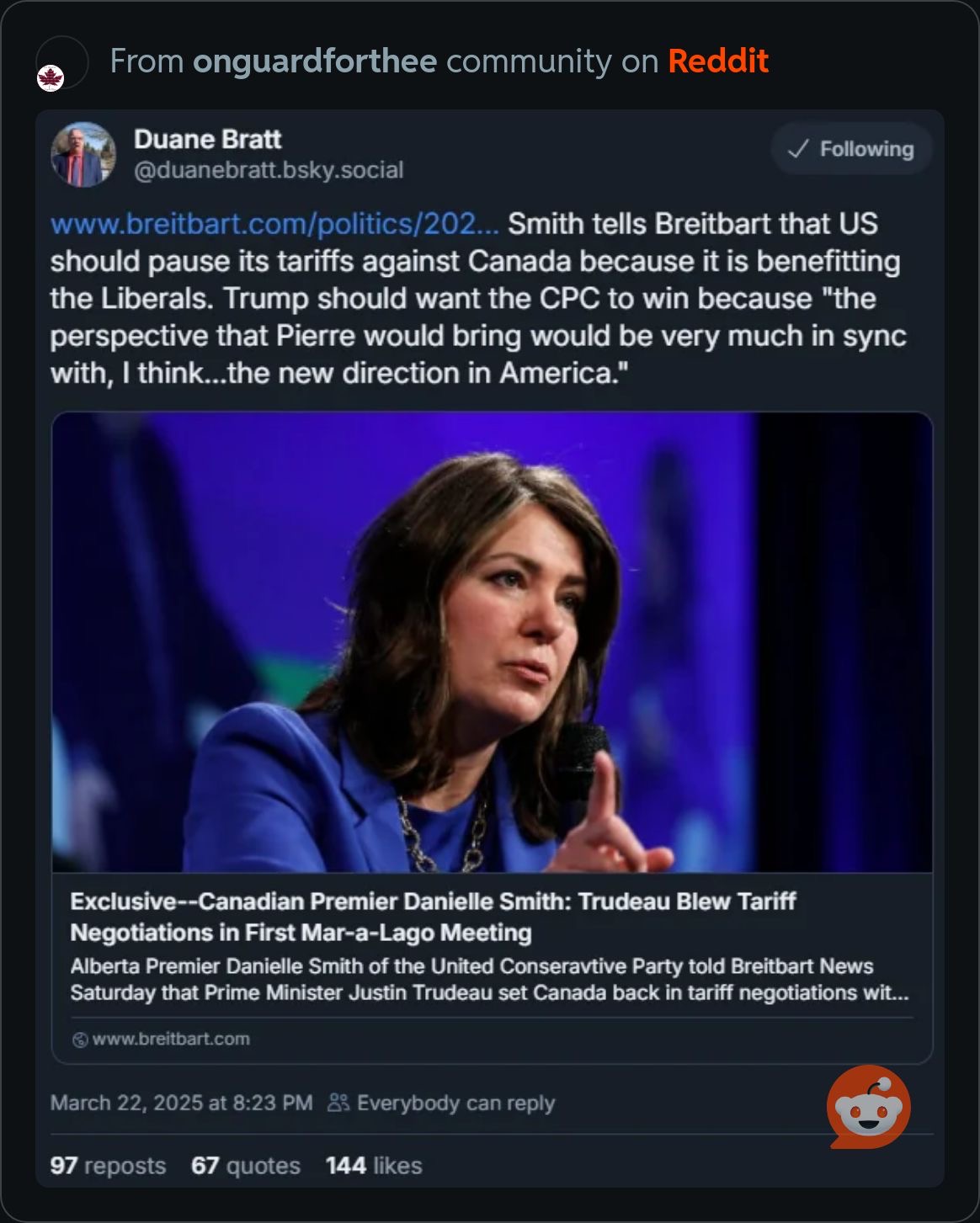
Task: Click the March 22, 2025 timestamp
Action: (x=181, y=1103)
